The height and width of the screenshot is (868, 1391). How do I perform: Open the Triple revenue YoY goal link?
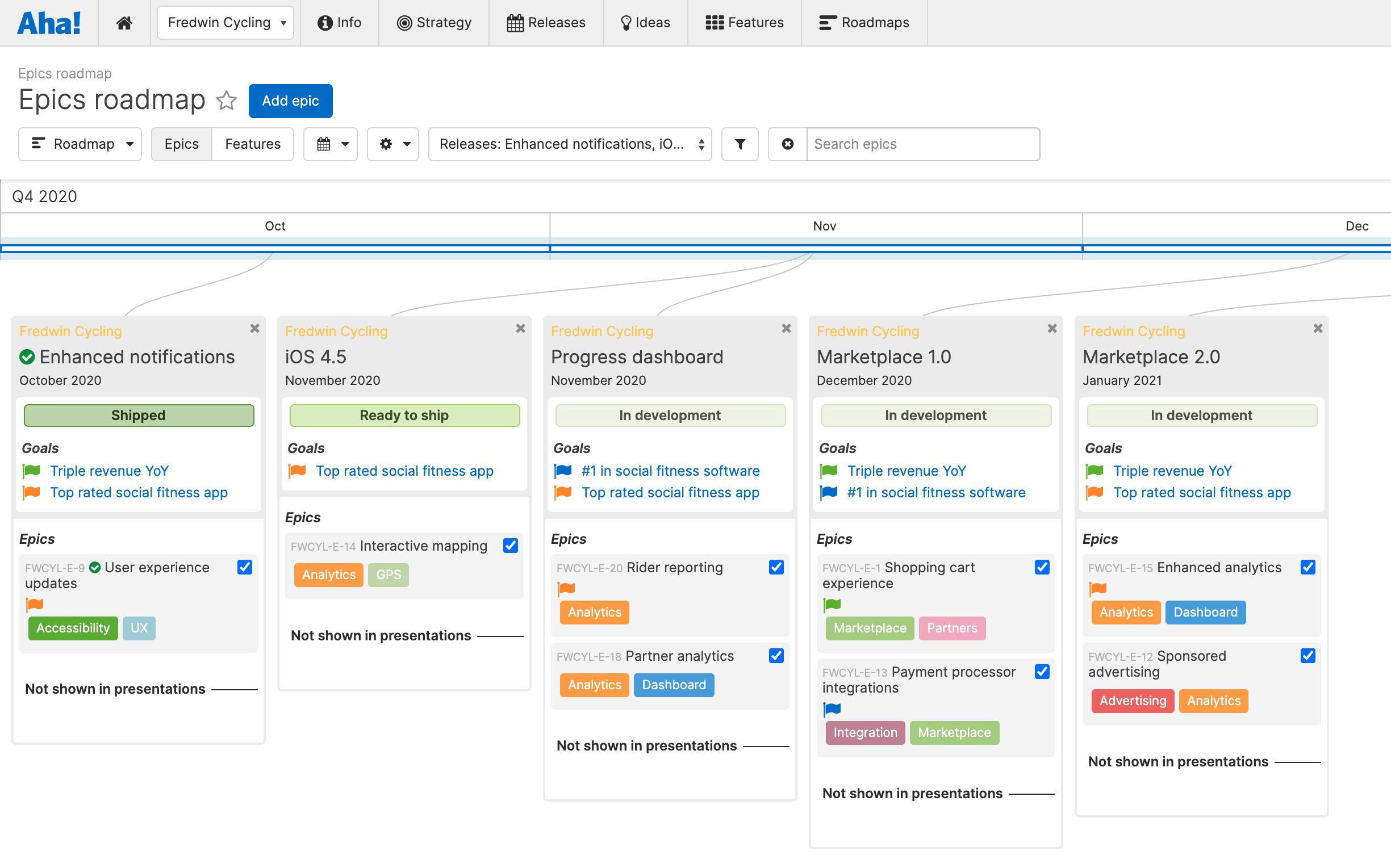[109, 470]
